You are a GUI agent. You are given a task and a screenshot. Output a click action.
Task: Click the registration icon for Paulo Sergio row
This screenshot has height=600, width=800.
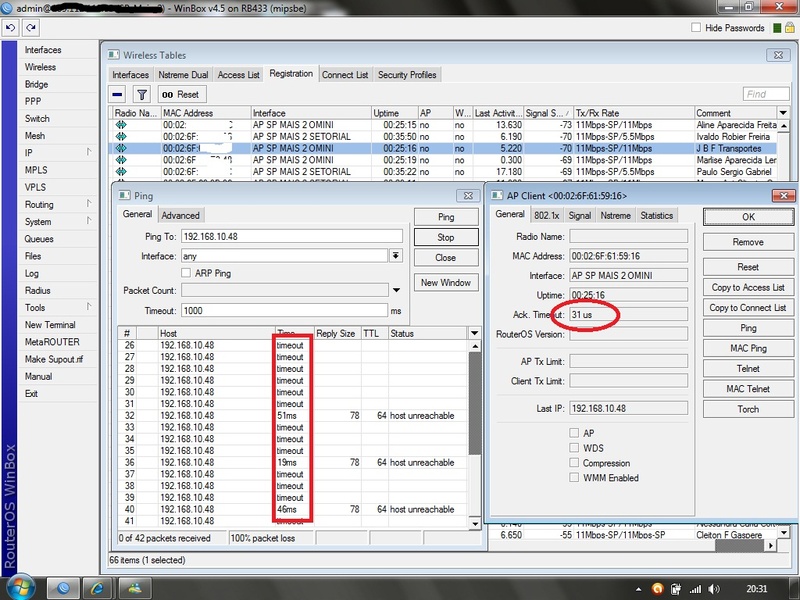pos(121,172)
